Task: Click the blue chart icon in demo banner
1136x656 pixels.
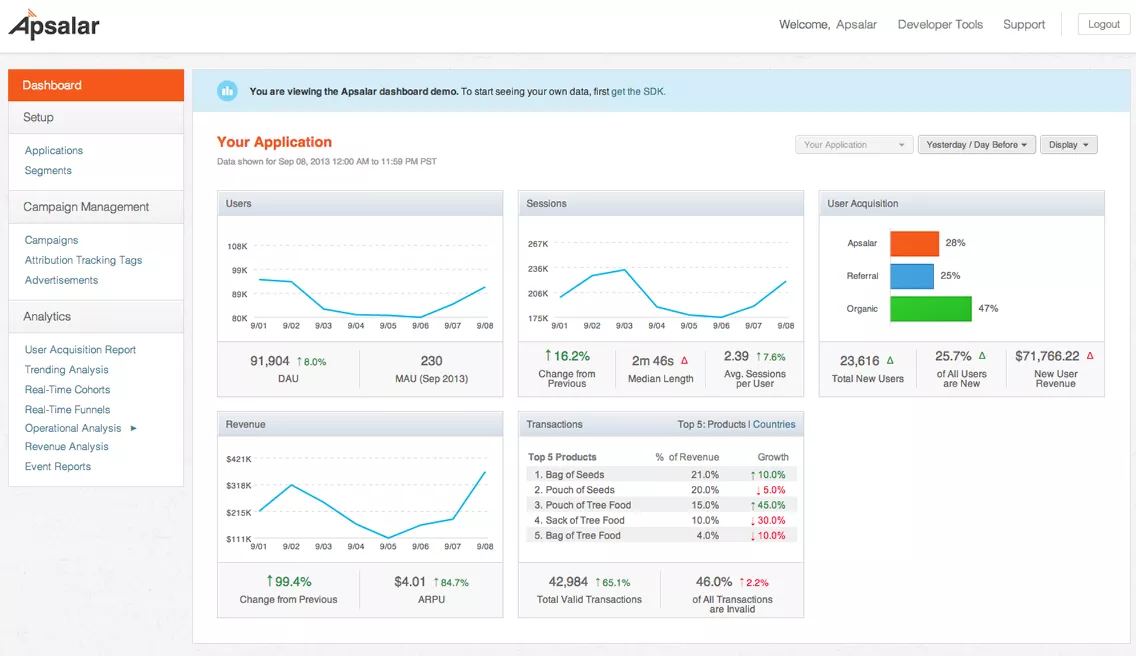Action: click(x=227, y=91)
